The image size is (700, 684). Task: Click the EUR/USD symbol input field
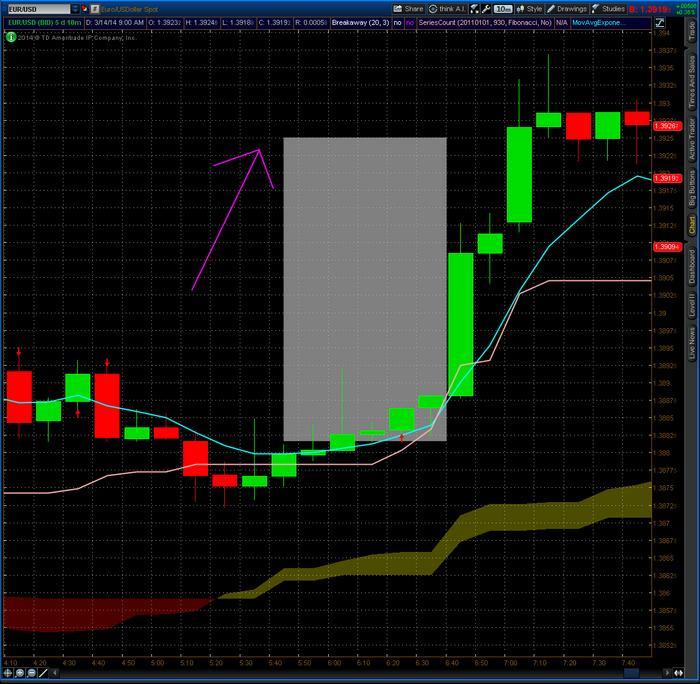(39, 9)
